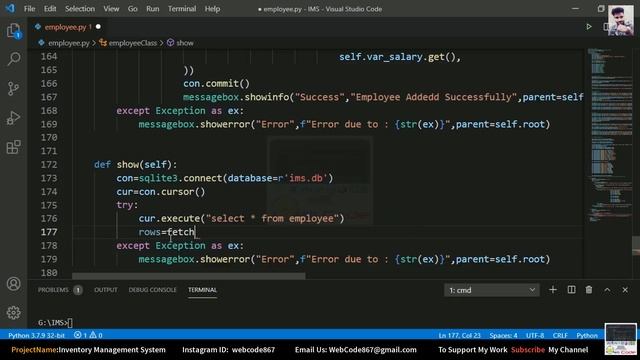Click CRLF end-of-line setting
This screenshot has height=360, width=640.
pos(560,335)
